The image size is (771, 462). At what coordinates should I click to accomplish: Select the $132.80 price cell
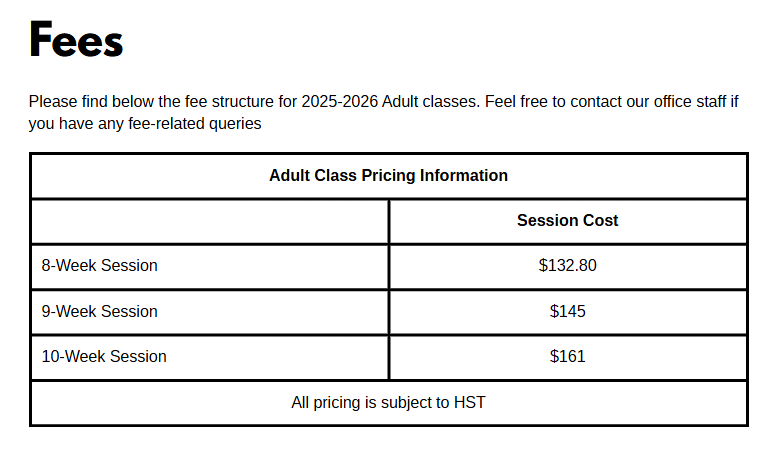[567, 266]
